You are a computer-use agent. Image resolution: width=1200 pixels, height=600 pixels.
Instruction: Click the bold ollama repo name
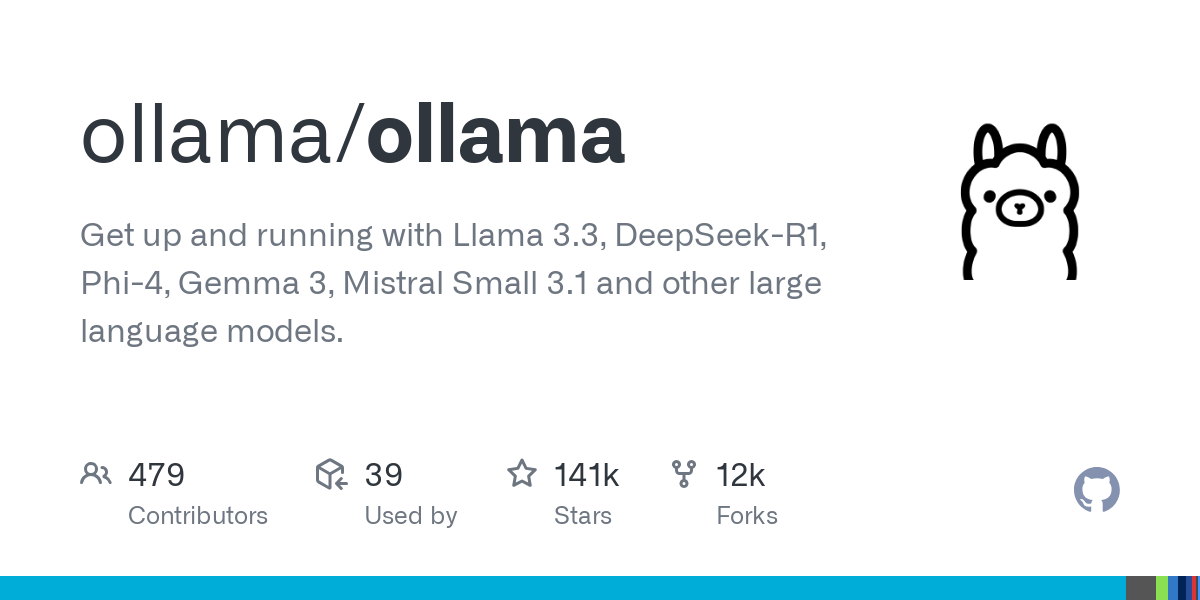496,136
